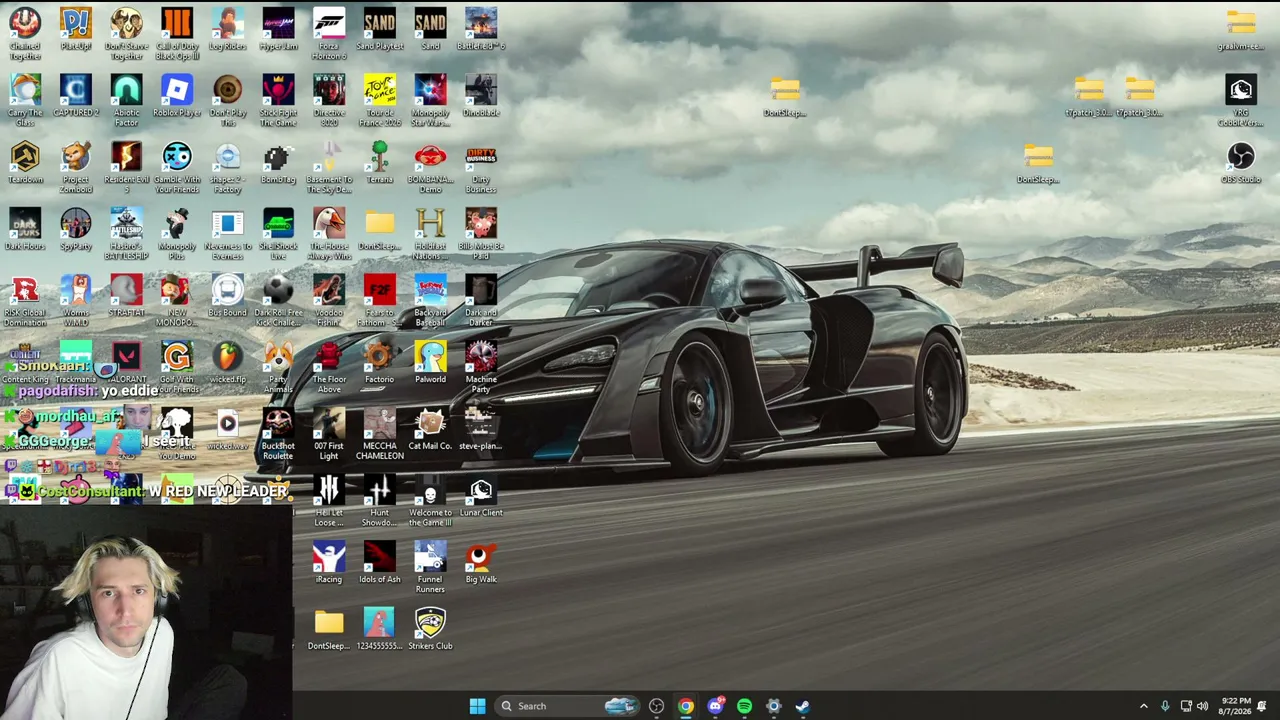This screenshot has height=720, width=1280.
Task: Open Spotify from the taskbar
Action: [744, 706]
